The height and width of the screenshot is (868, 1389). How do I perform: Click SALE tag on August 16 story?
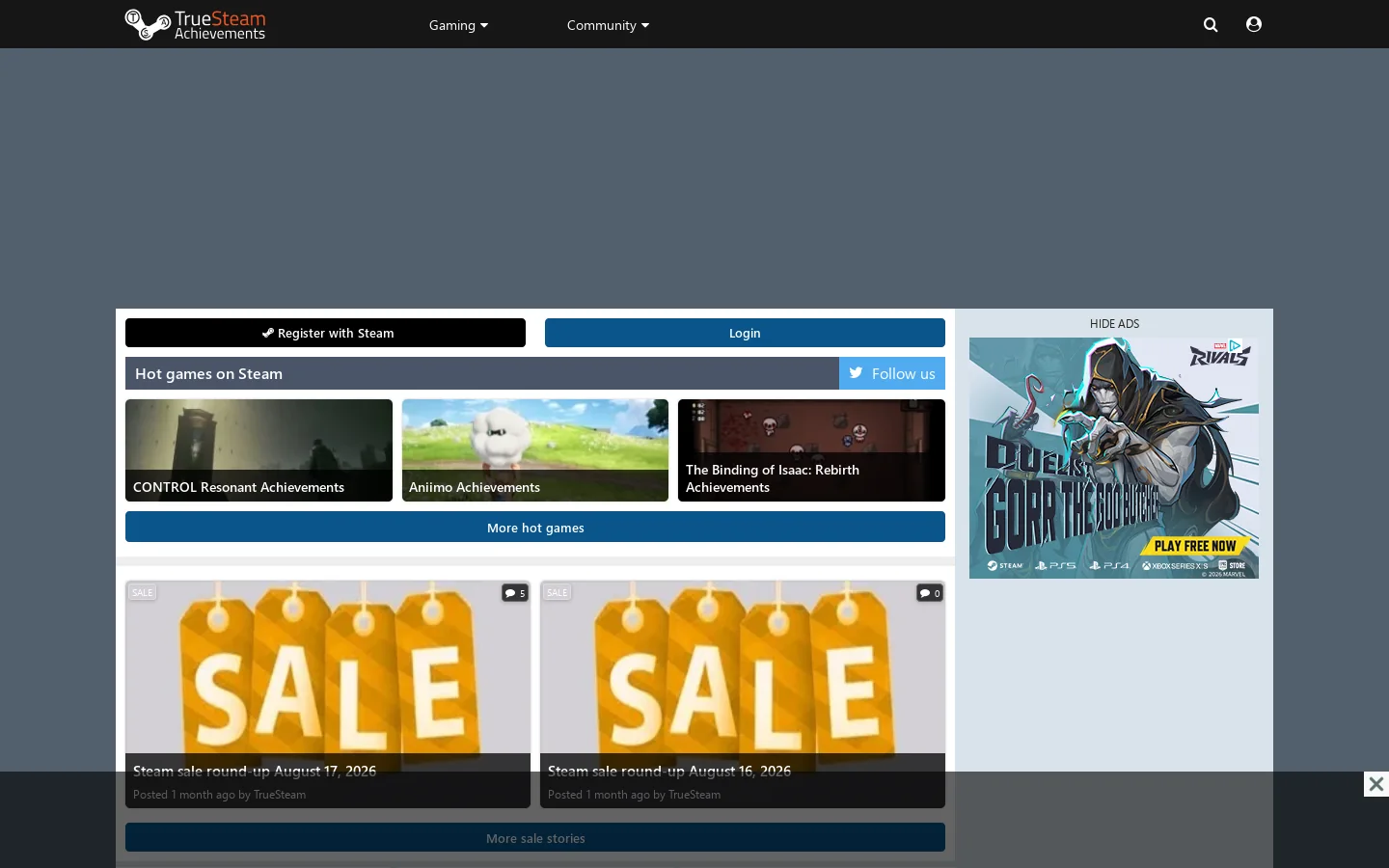[x=558, y=592]
